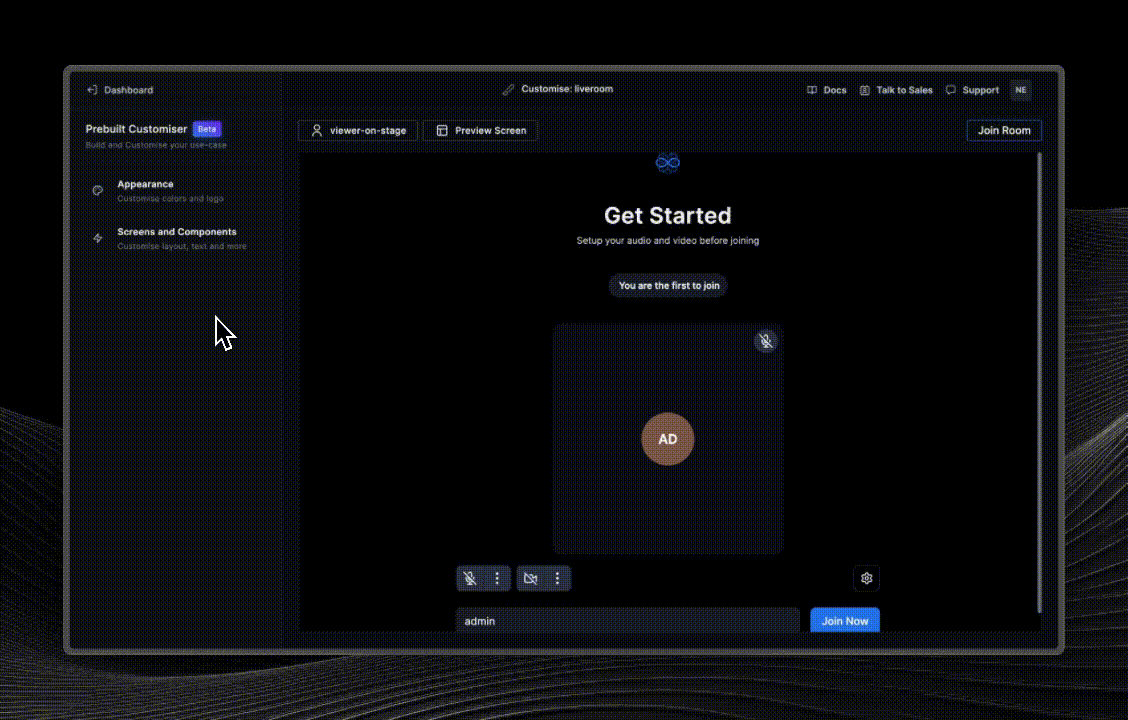Open camera options three-dot menu
1128x720 pixels.
(x=558, y=578)
